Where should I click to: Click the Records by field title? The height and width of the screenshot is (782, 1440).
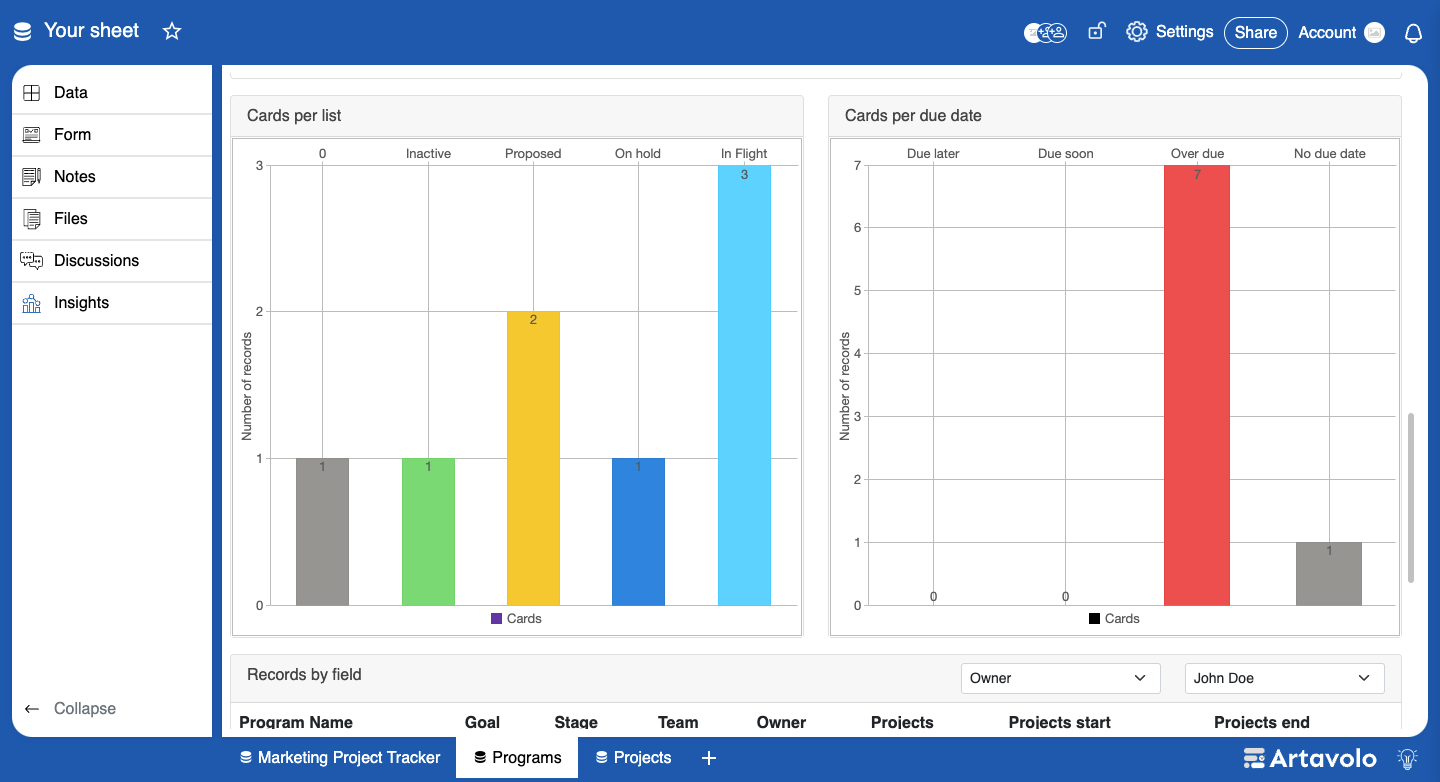pos(304,675)
